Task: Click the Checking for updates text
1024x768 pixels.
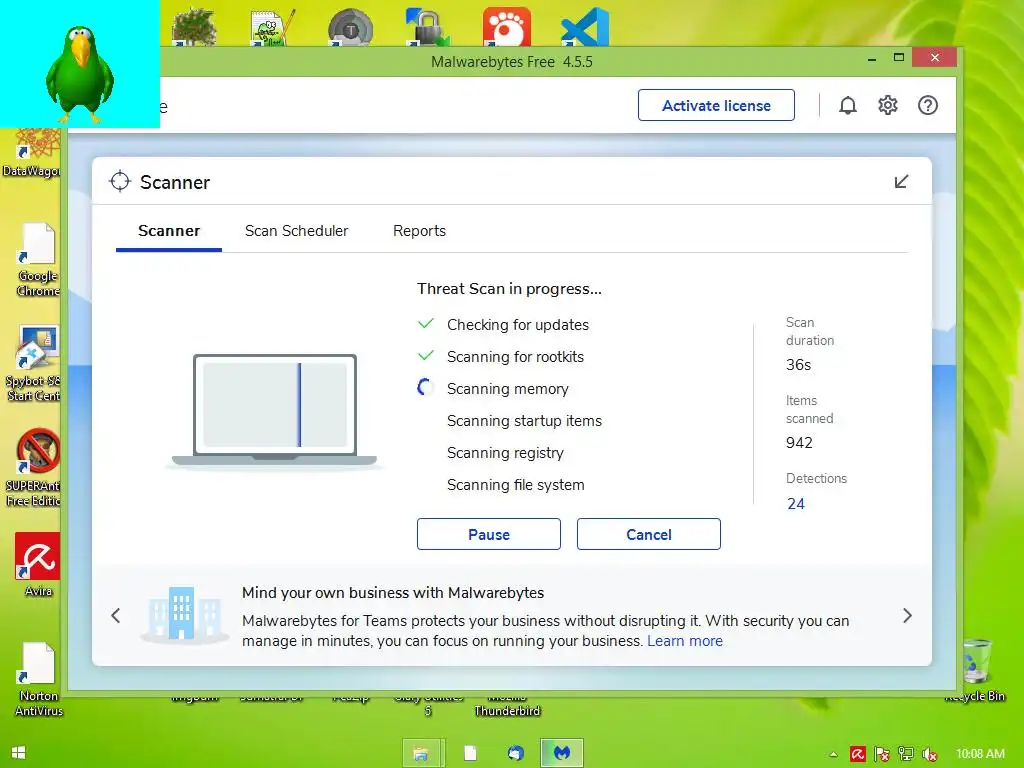Action: (x=518, y=325)
